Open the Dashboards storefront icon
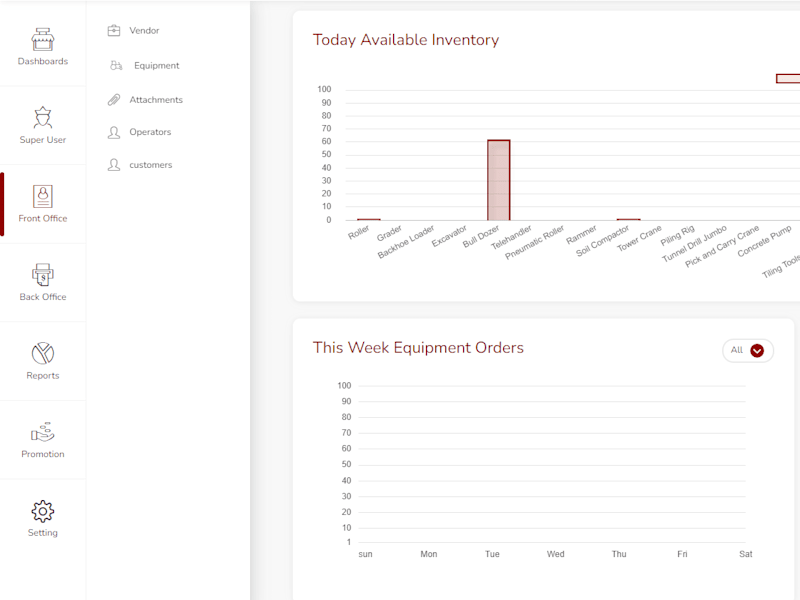 (x=43, y=39)
